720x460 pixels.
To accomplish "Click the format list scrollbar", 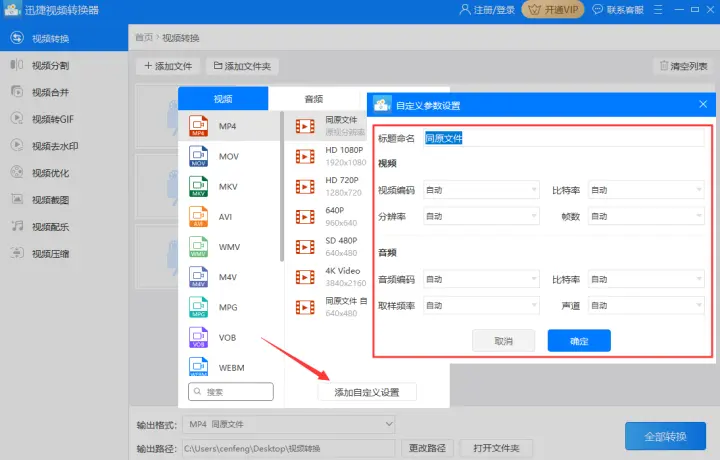I will coord(281,187).
